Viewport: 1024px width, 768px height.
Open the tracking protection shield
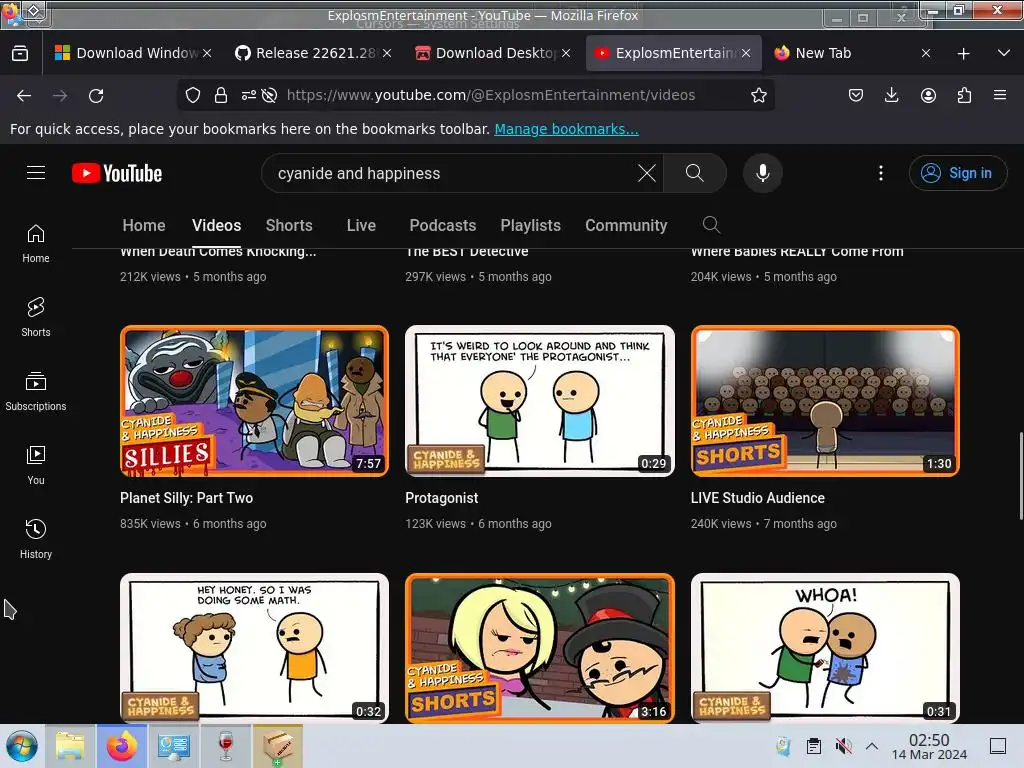pyautogui.click(x=193, y=95)
